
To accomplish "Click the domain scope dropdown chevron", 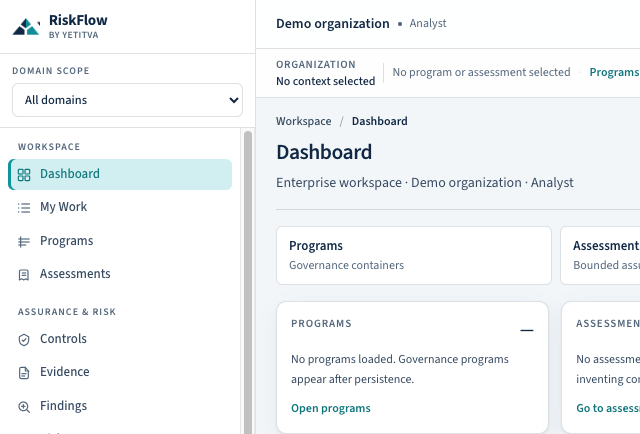I will (x=234, y=100).
